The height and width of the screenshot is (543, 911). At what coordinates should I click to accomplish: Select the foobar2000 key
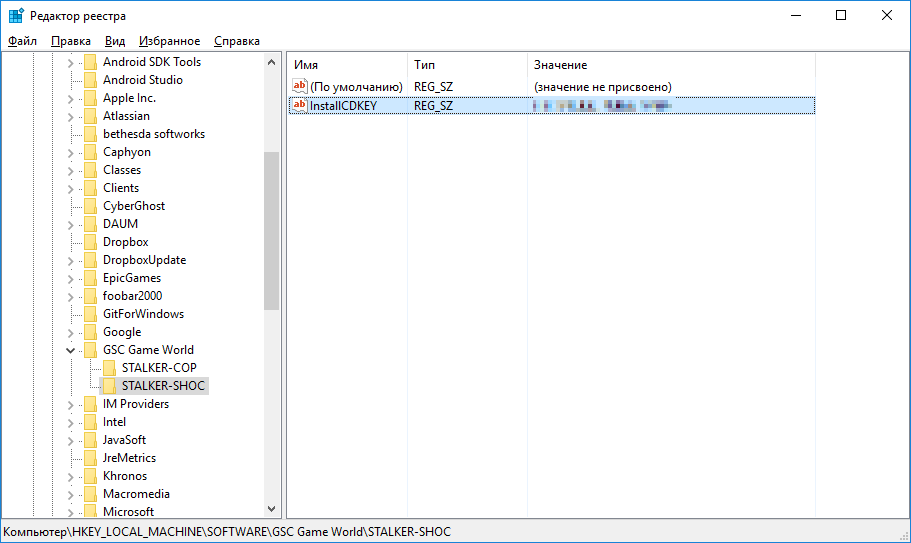pyautogui.click(x=132, y=296)
